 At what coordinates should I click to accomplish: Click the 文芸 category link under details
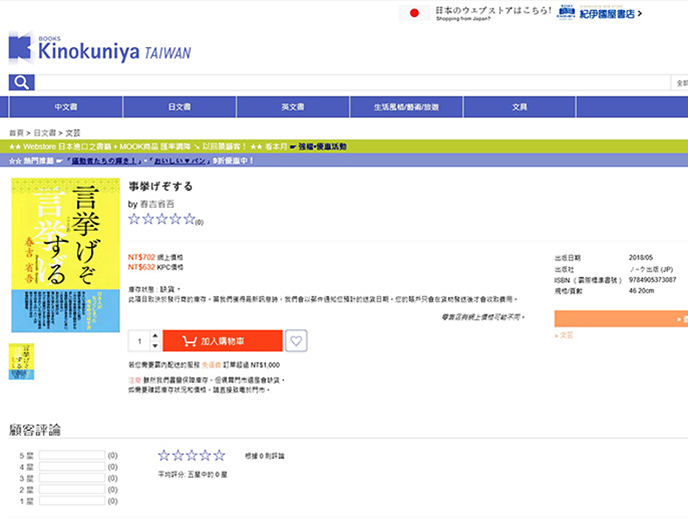coord(566,335)
